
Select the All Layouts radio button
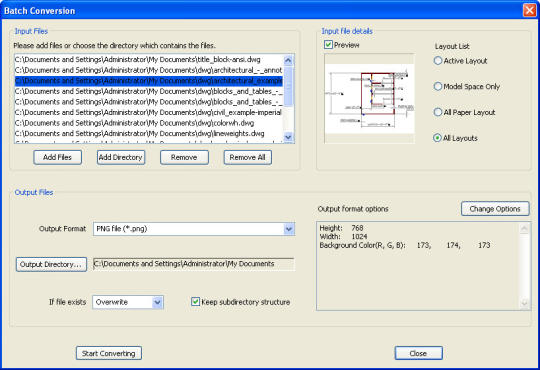(437, 138)
